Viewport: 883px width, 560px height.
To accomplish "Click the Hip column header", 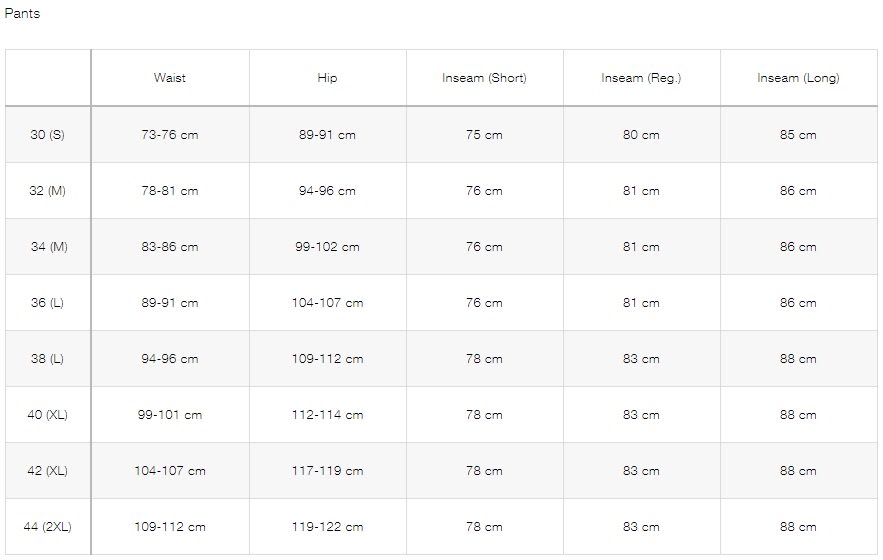I will [327, 78].
